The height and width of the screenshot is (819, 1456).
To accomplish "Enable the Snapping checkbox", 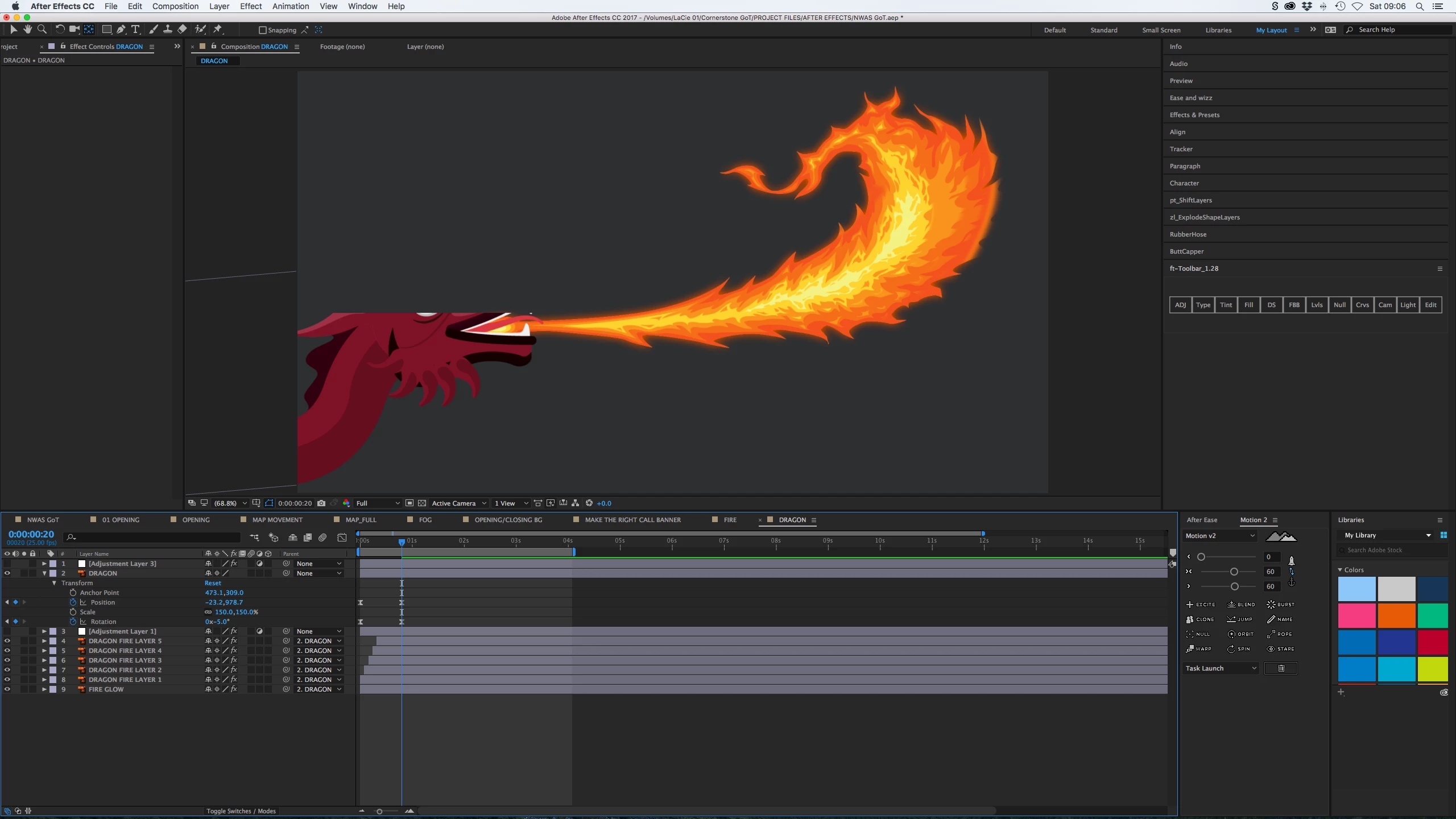I will [262, 30].
